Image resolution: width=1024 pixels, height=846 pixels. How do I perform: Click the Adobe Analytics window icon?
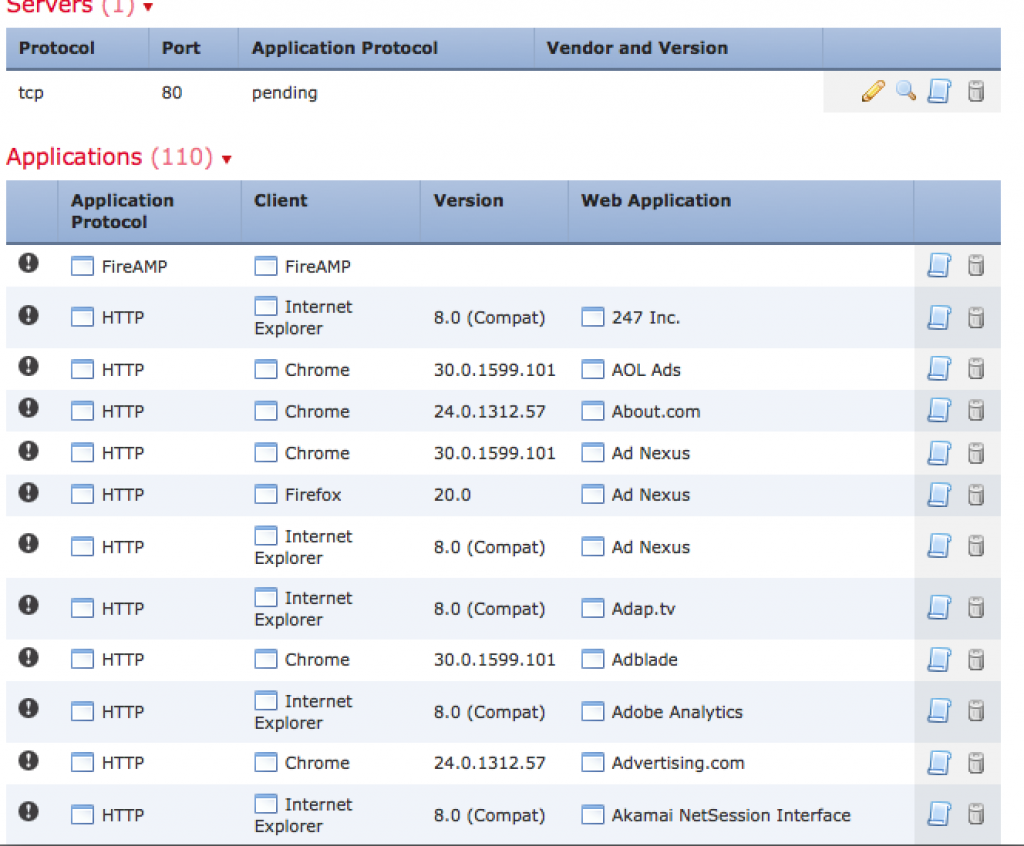[593, 712]
